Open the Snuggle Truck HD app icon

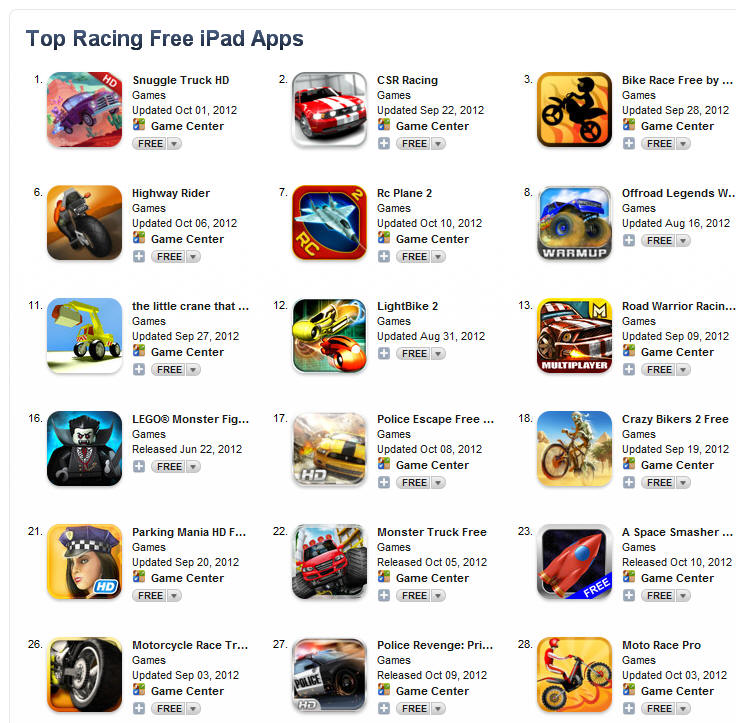point(84,109)
